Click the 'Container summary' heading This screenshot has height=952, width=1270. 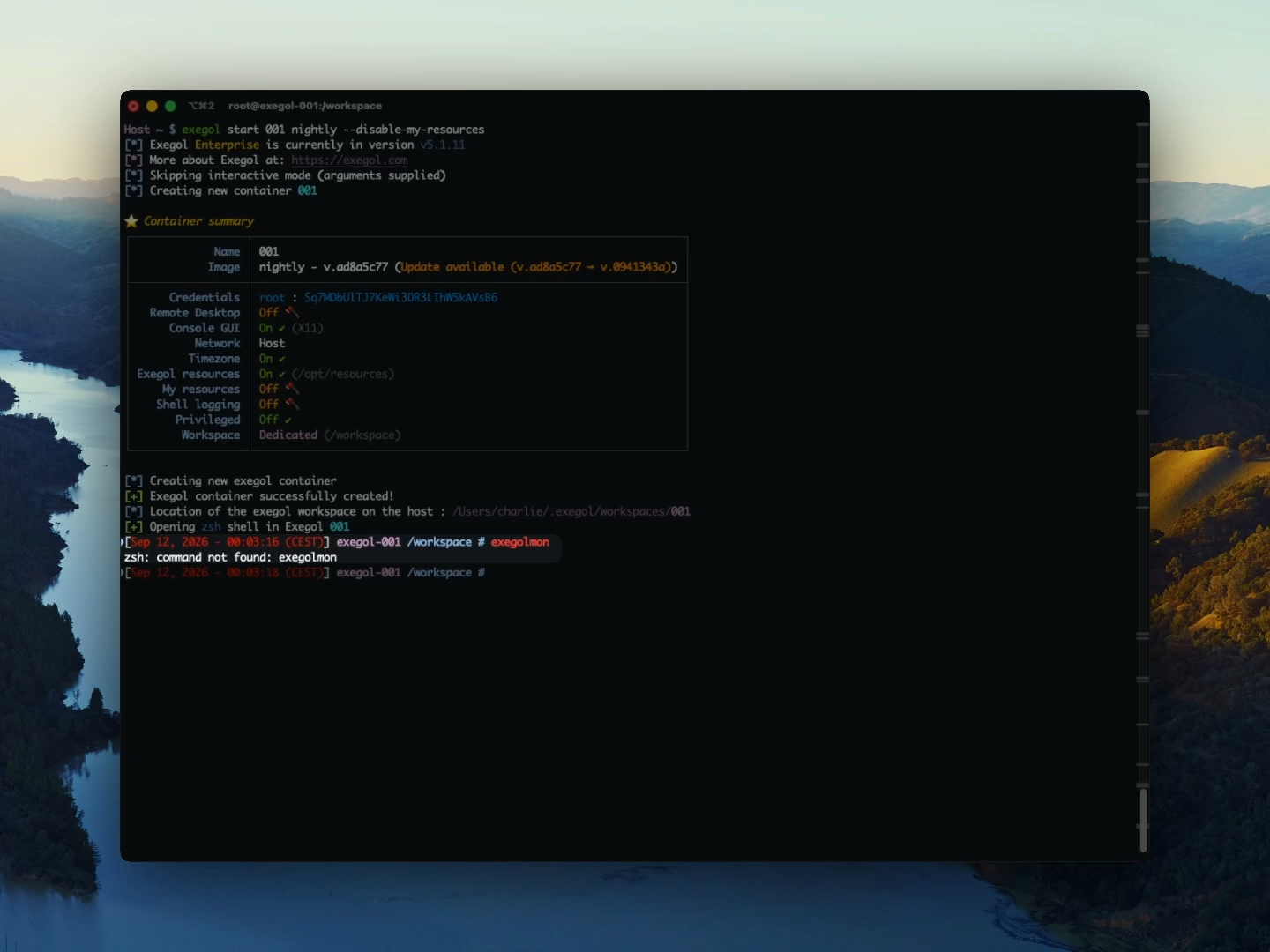[198, 221]
